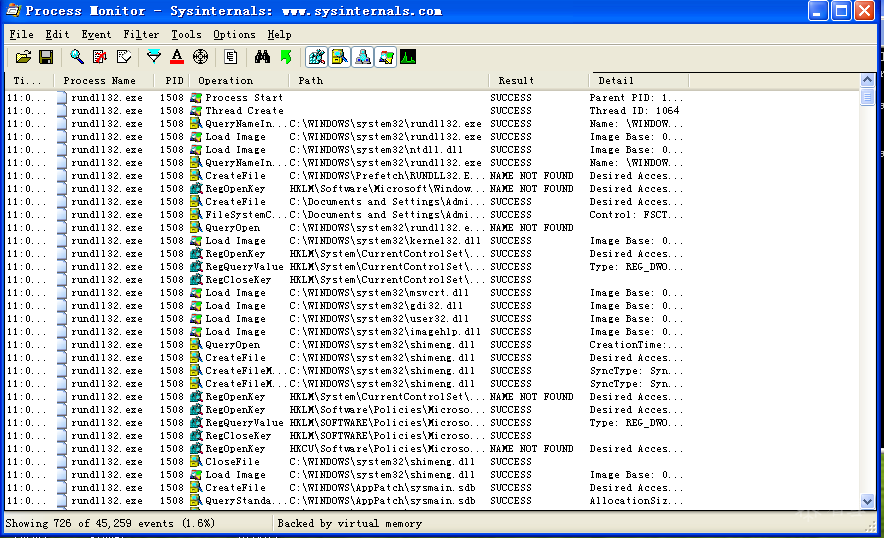Toggle Show File System Activity button

339,57
